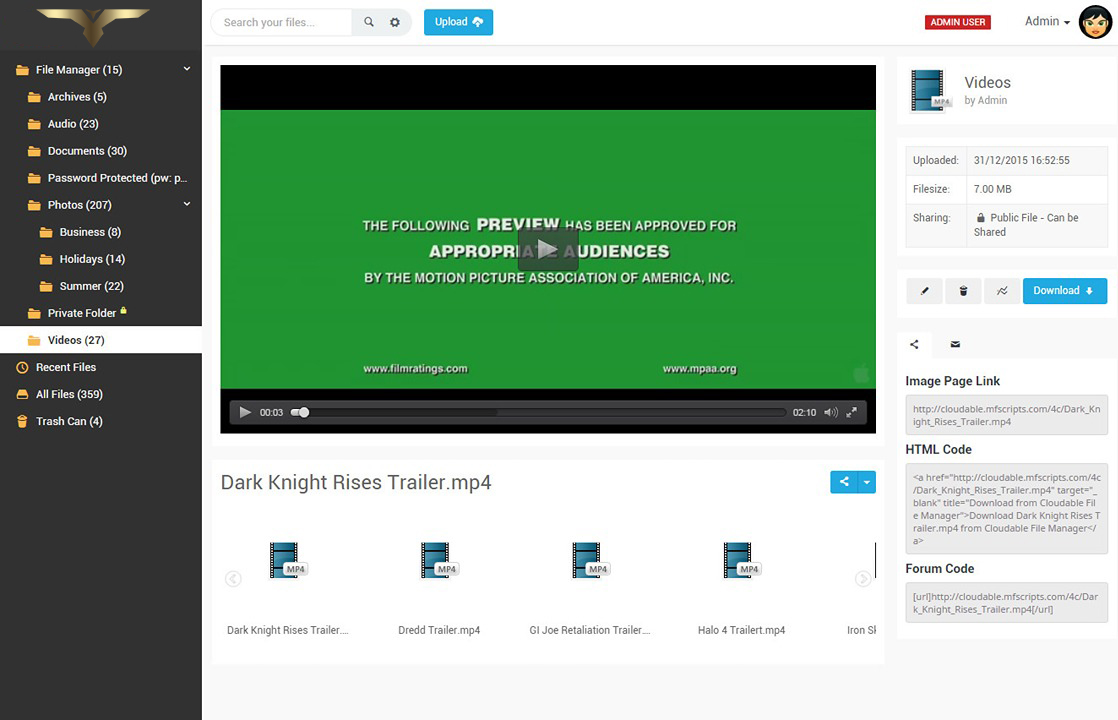Open the file statistics chart icon
Screen dimensions: 1118x720
coord(1001,291)
